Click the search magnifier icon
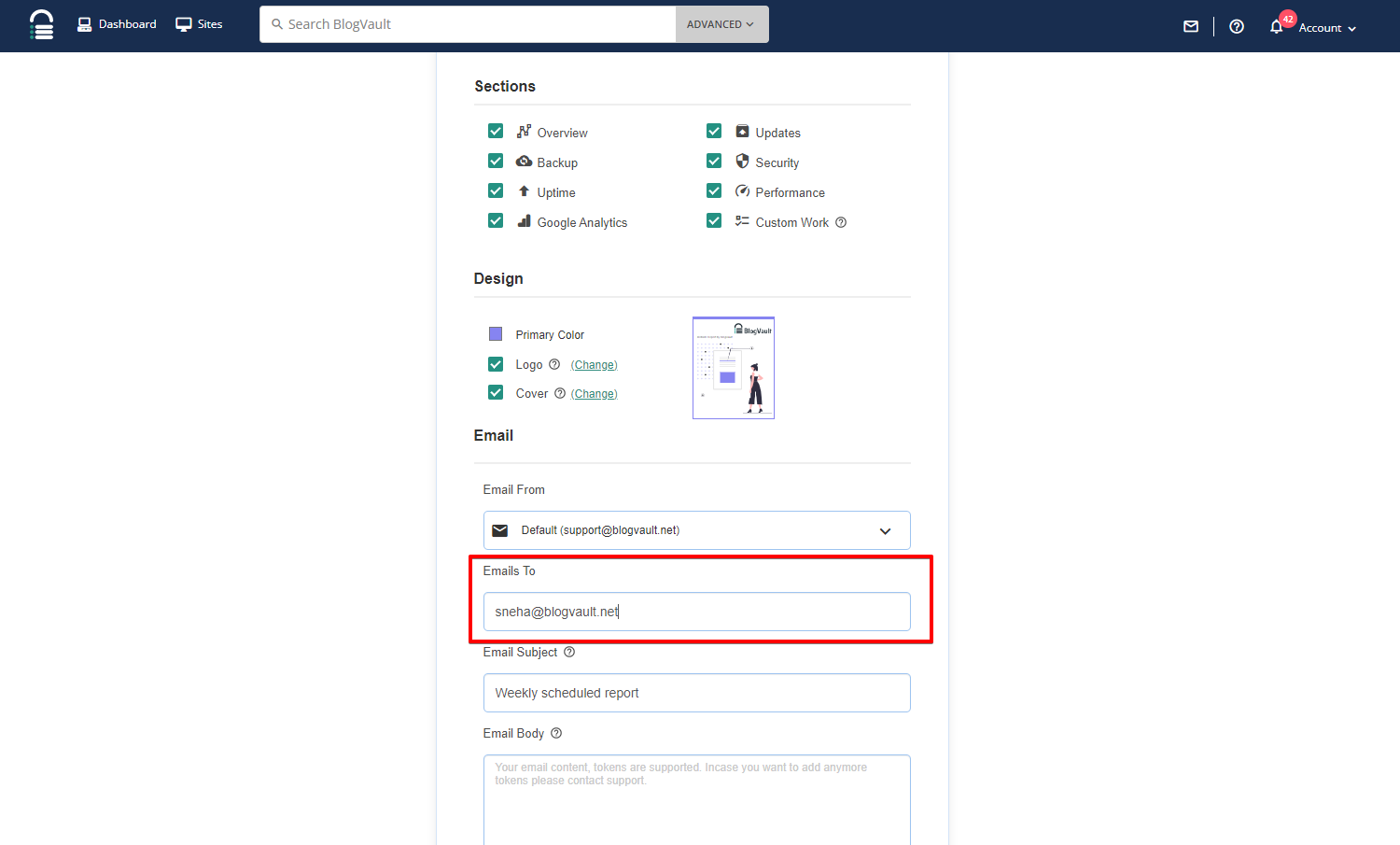 (277, 24)
